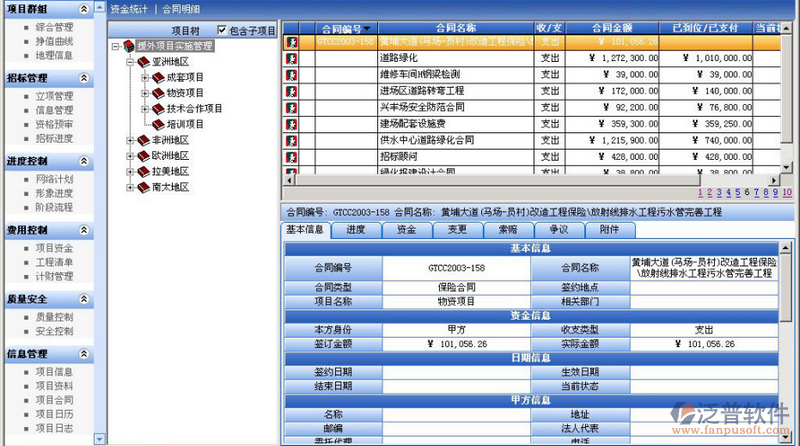This screenshot has height=446, width=800.
Task: Click the row icon for 道路绿化 contract
Action: [291, 59]
